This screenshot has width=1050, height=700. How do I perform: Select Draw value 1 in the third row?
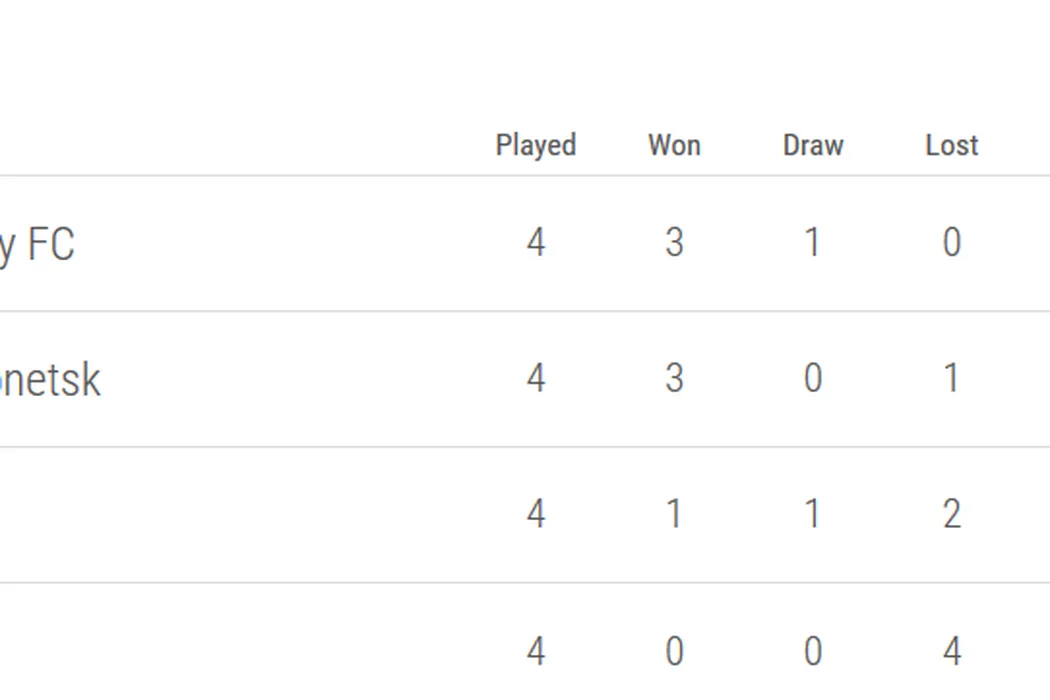point(813,515)
